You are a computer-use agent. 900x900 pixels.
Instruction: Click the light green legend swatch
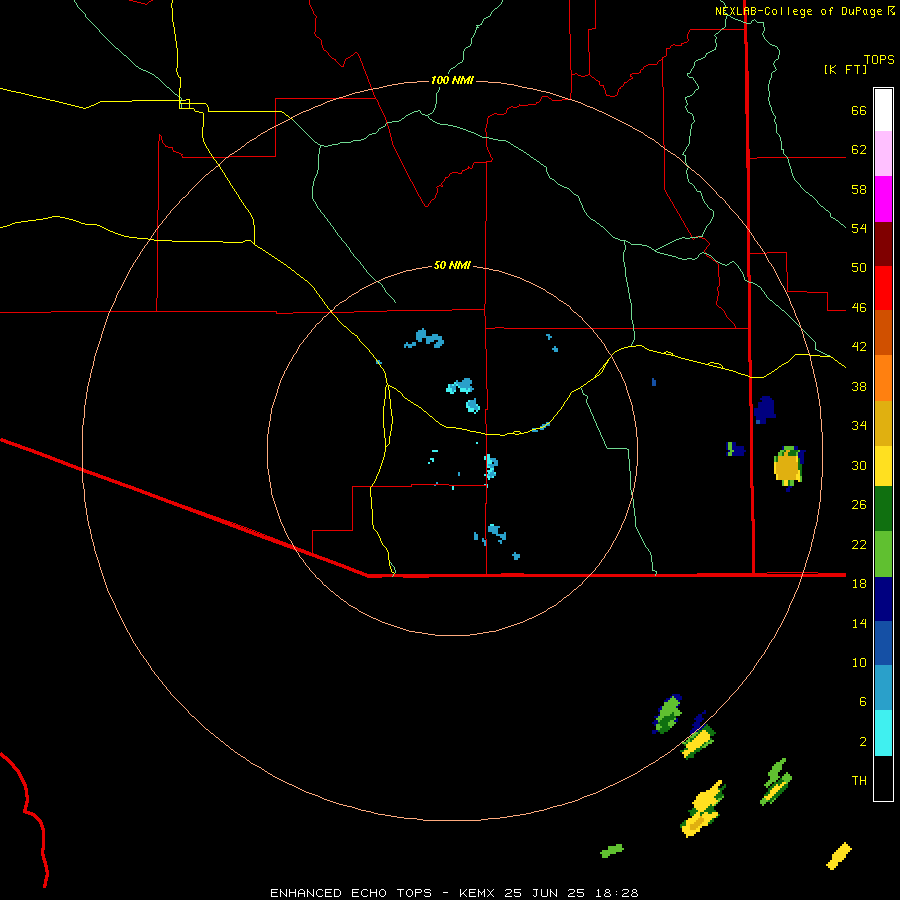click(x=883, y=554)
